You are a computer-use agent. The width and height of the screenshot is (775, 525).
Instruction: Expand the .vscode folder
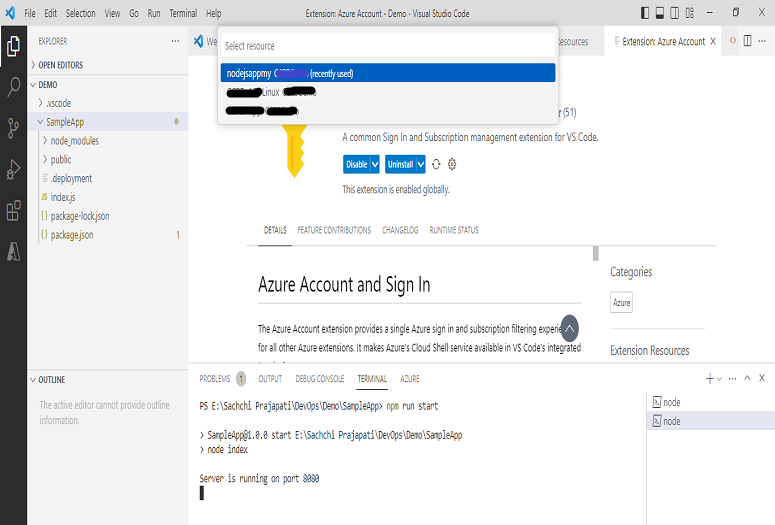coord(58,103)
